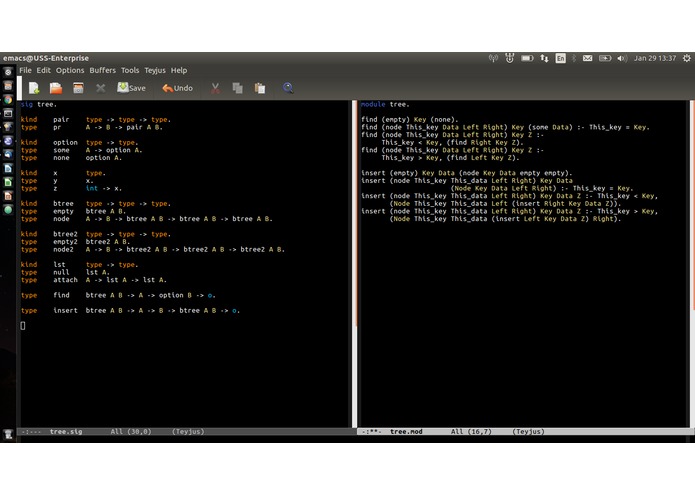
Task: Click the tree.mod buffer name in mode line
Action: [x=406, y=432]
